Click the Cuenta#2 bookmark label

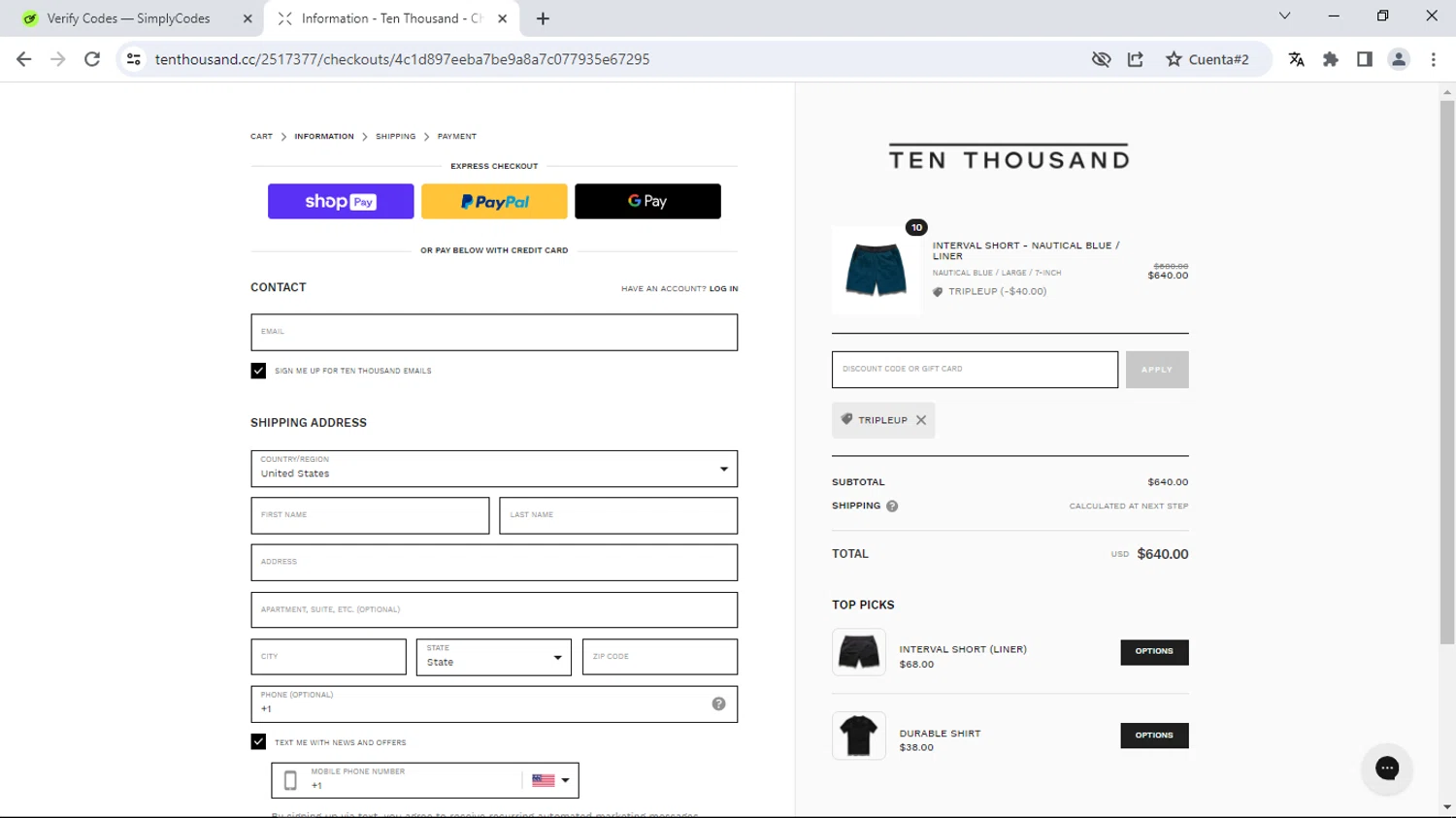[x=1219, y=59]
